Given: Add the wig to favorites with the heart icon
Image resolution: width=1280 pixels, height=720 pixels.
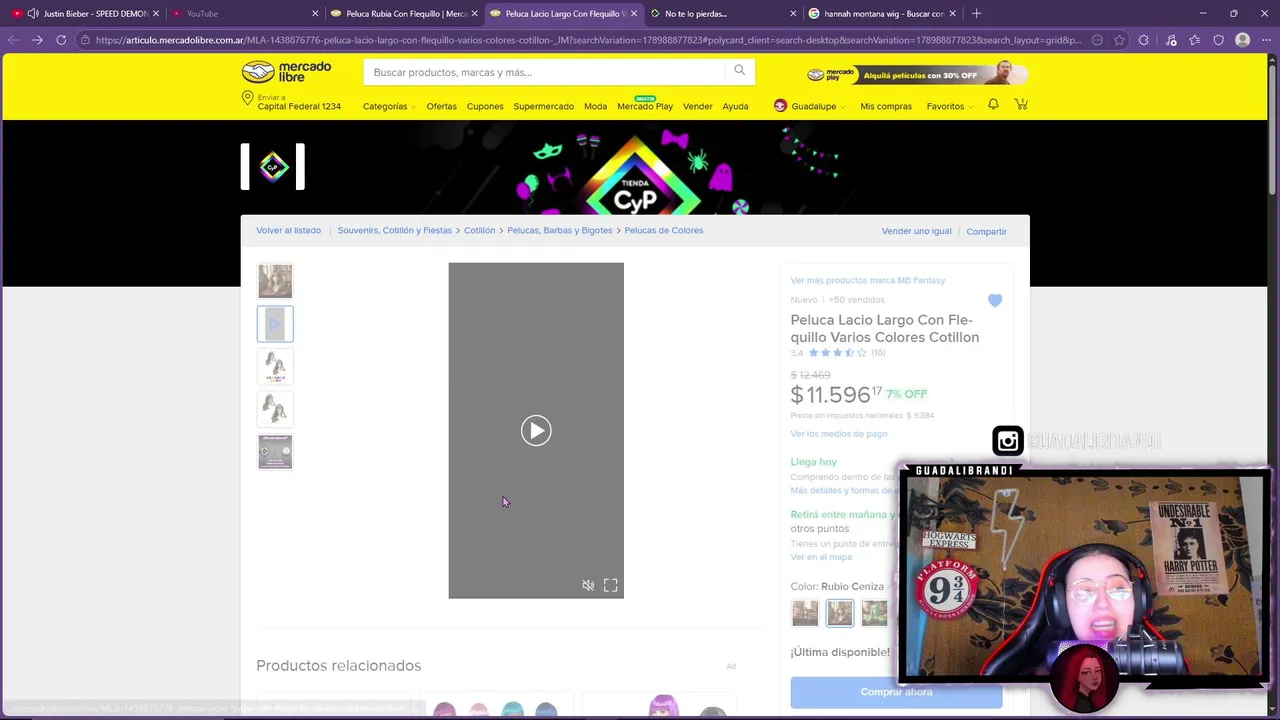Looking at the screenshot, I should pos(995,300).
